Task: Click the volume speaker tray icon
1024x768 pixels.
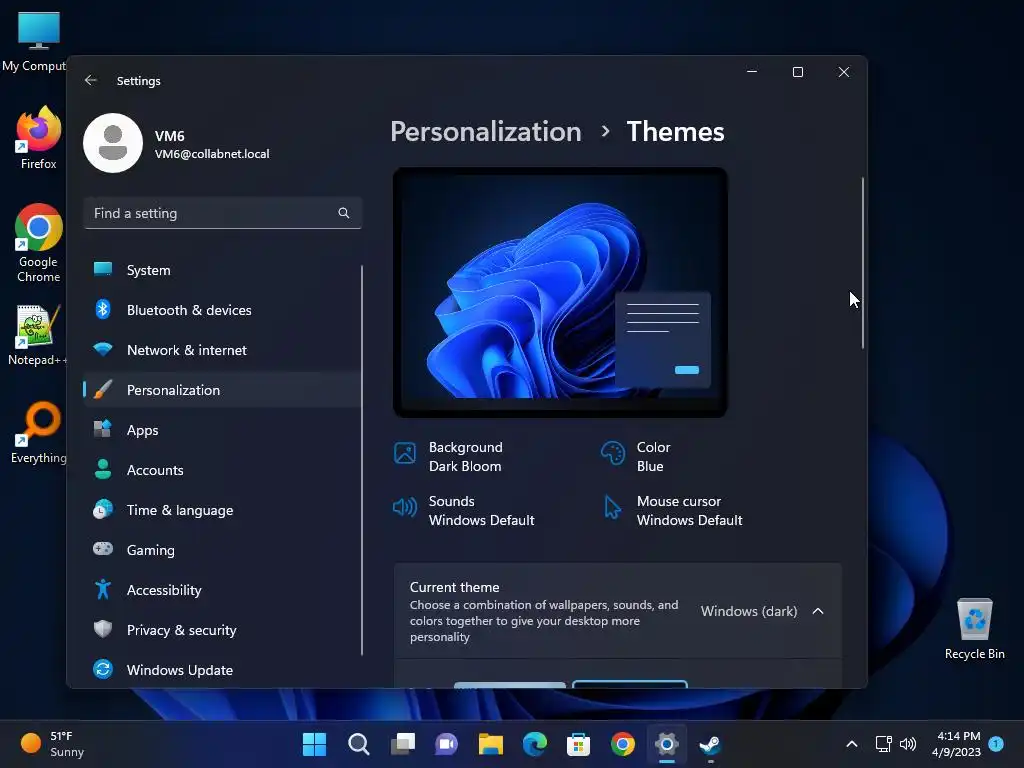Action: (x=908, y=744)
